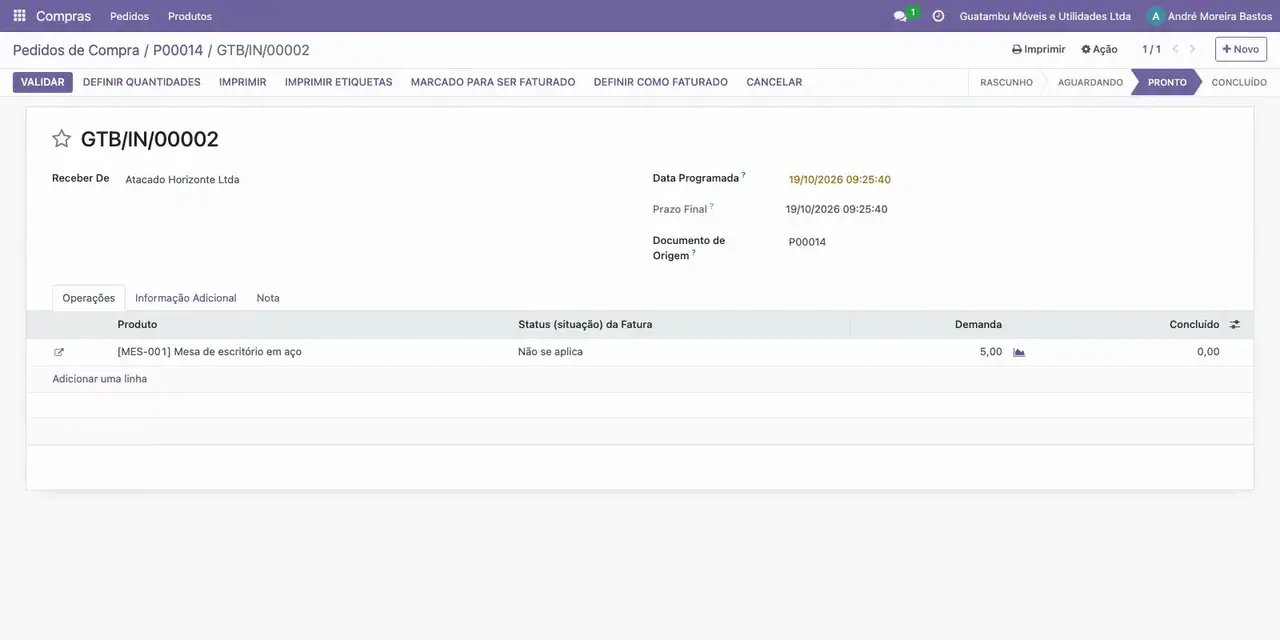
Task: Switch to the Informação Adicional tab
Action: [x=186, y=298]
